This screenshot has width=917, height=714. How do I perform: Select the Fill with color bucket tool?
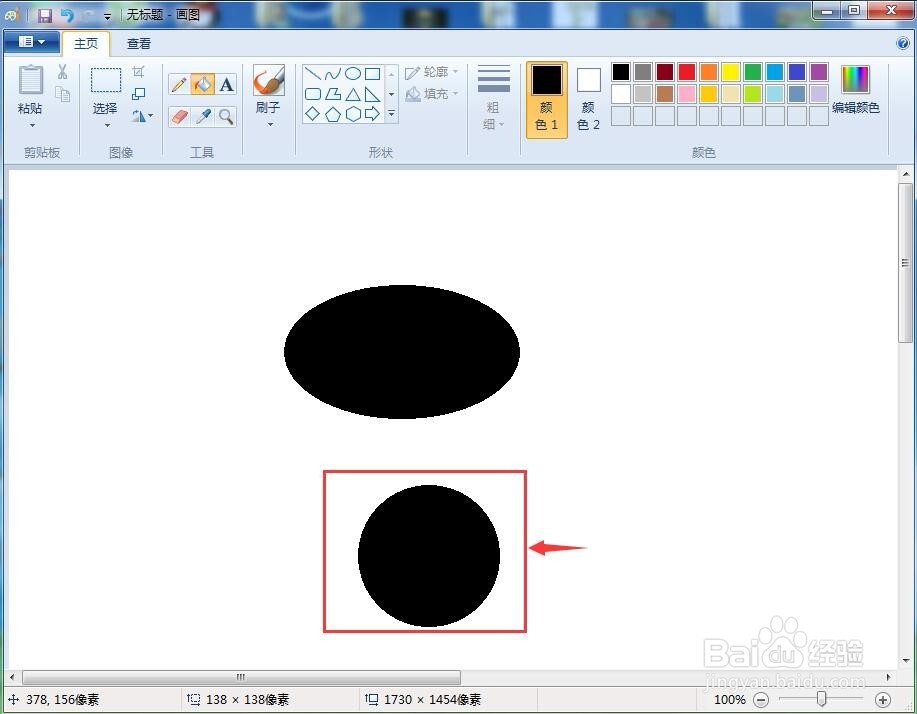pyautogui.click(x=203, y=85)
